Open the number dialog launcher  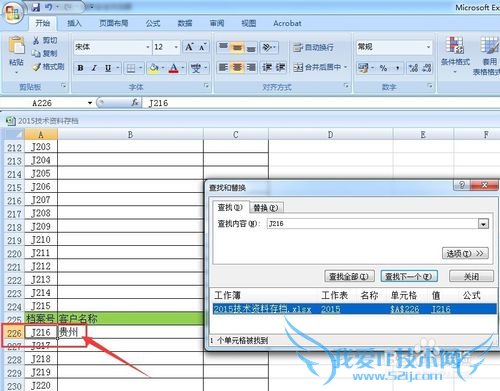pos(430,86)
